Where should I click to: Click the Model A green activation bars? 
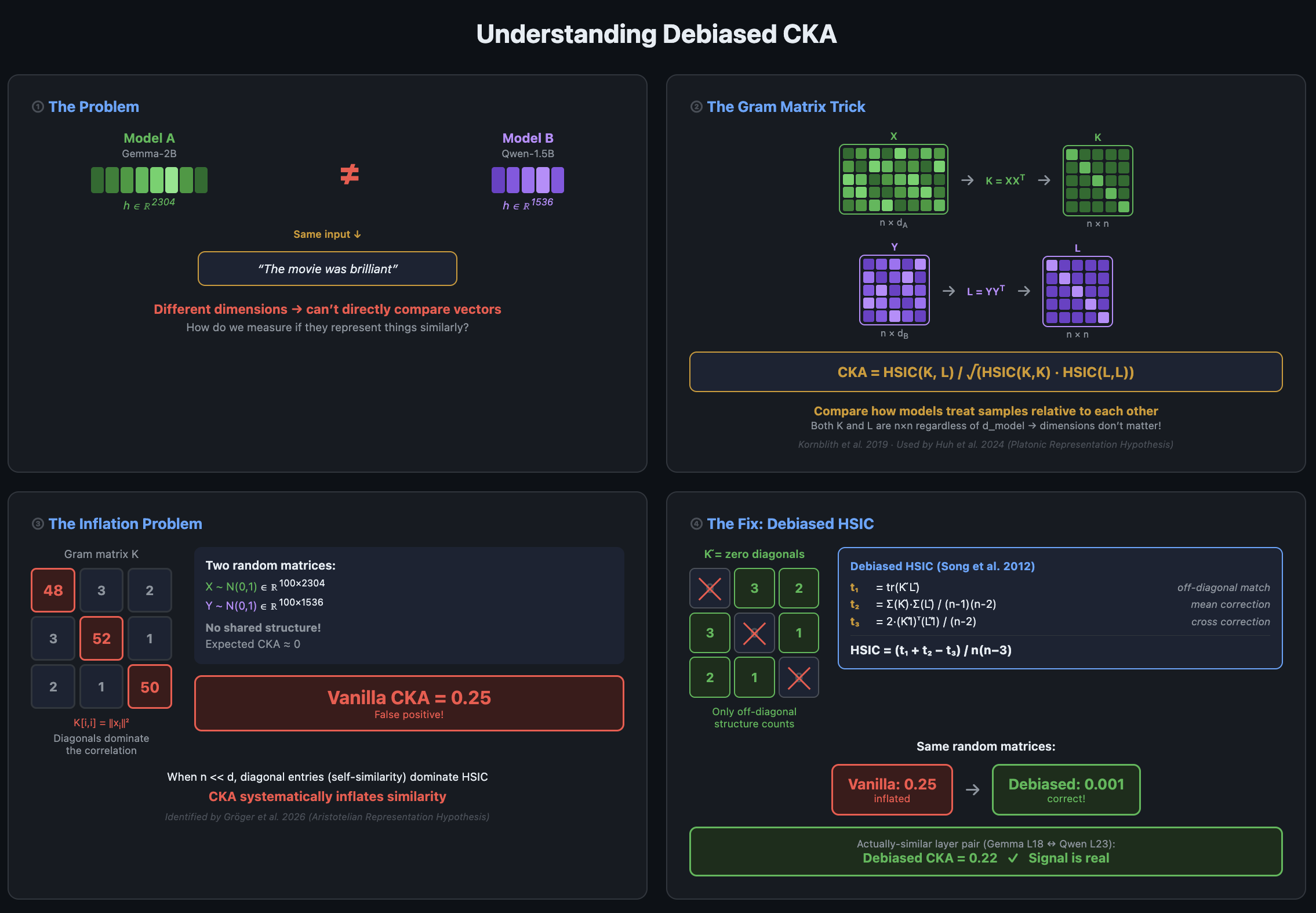point(149,180)
